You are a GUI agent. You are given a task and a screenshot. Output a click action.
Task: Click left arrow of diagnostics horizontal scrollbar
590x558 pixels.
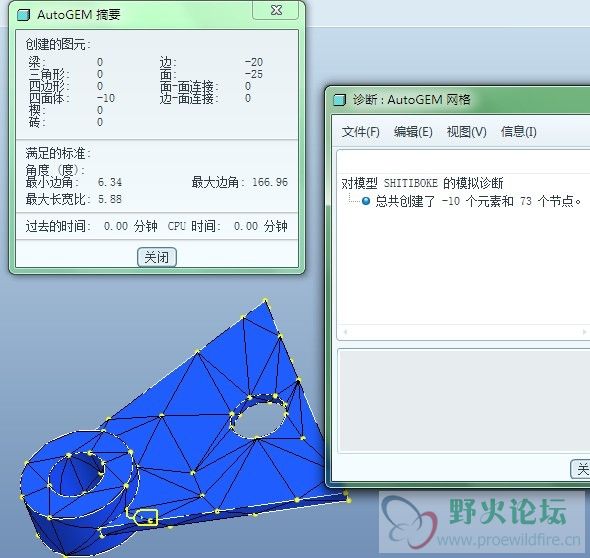click(345, 332)
